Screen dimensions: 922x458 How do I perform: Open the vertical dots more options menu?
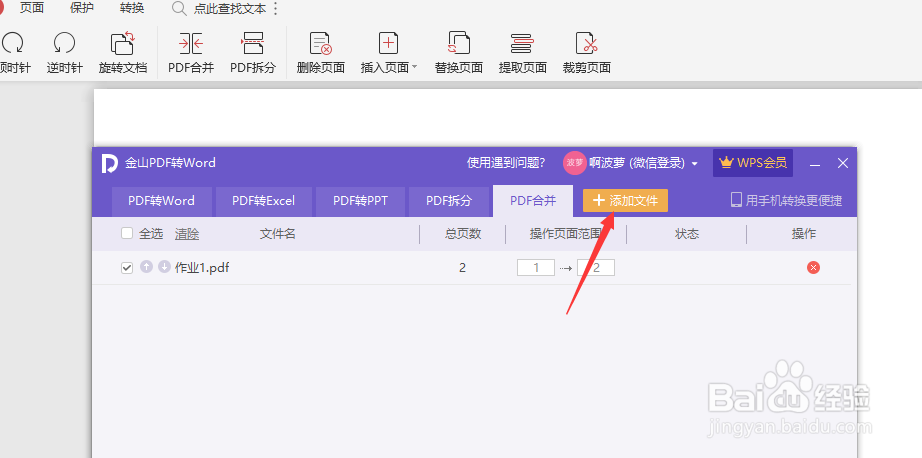(276, 9)
